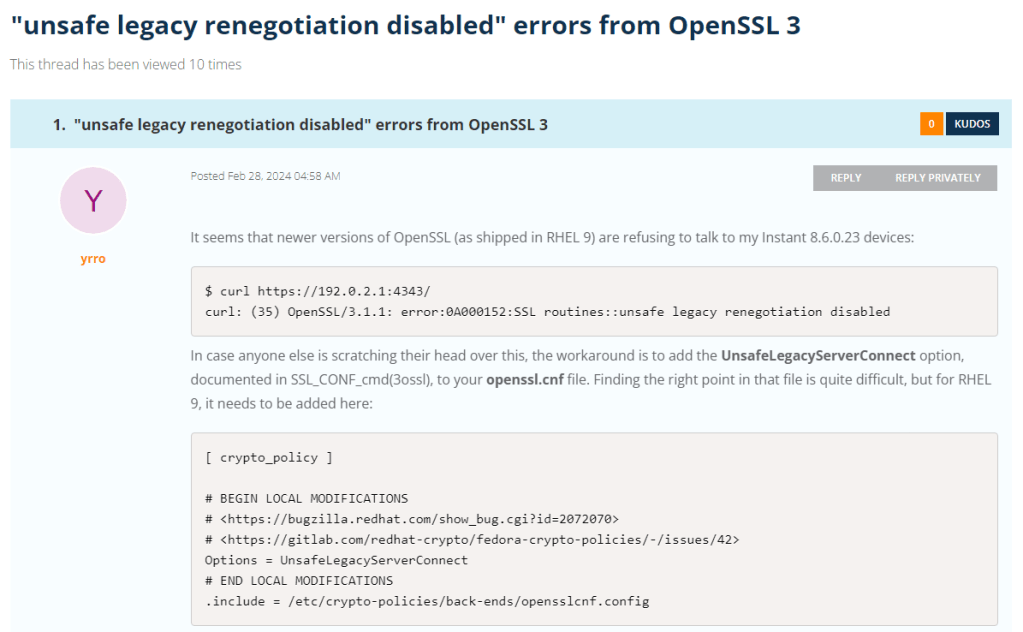Click the bold UnsafeLegacyServerConnect text
The width and height of the screenshot is (1023, 632).
pos(817,356)
